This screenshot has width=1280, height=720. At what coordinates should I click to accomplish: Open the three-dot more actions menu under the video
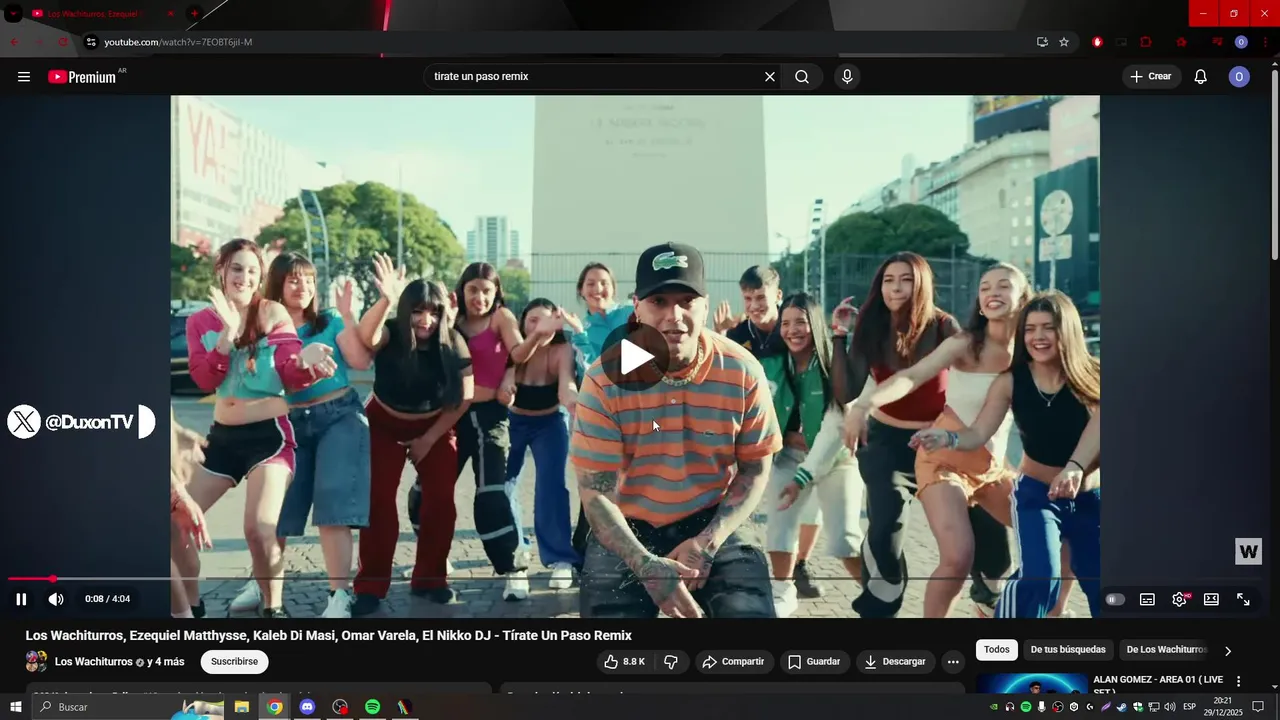click(953, 662)
